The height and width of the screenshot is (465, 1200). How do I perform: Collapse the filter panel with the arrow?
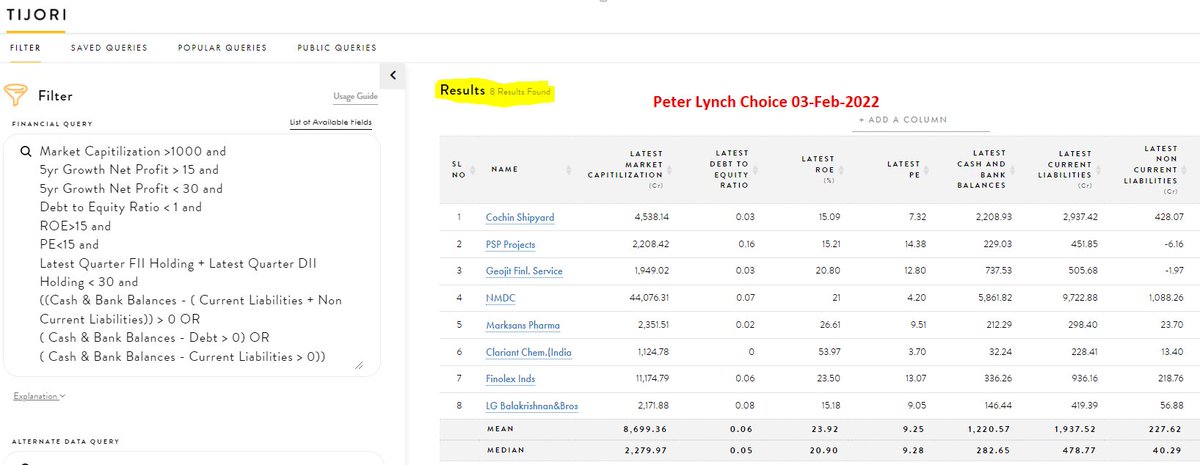393,75
